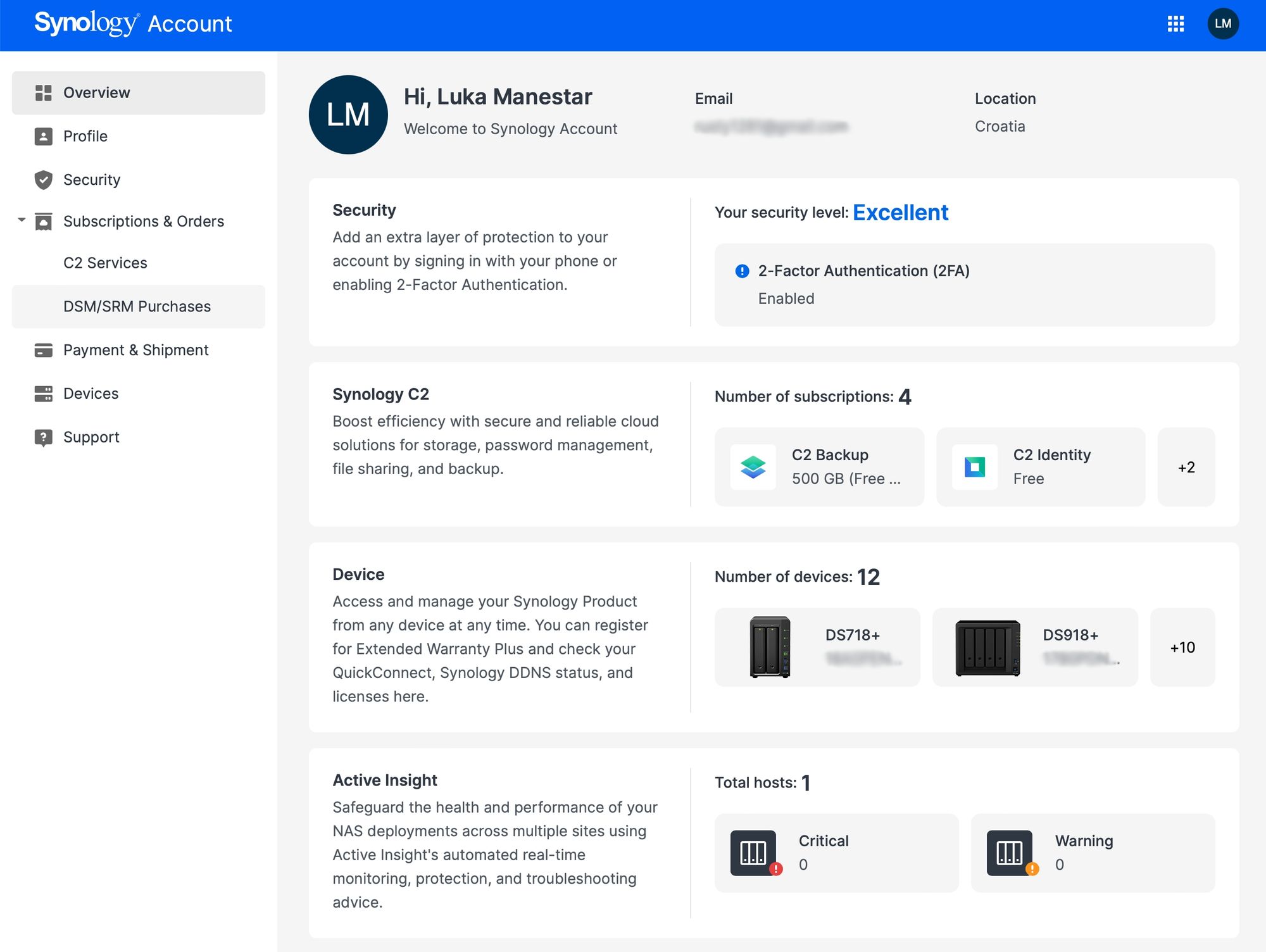Click the Excellent security level text
This screenshot has width=1266, height=952.
[x=900, y=213]
